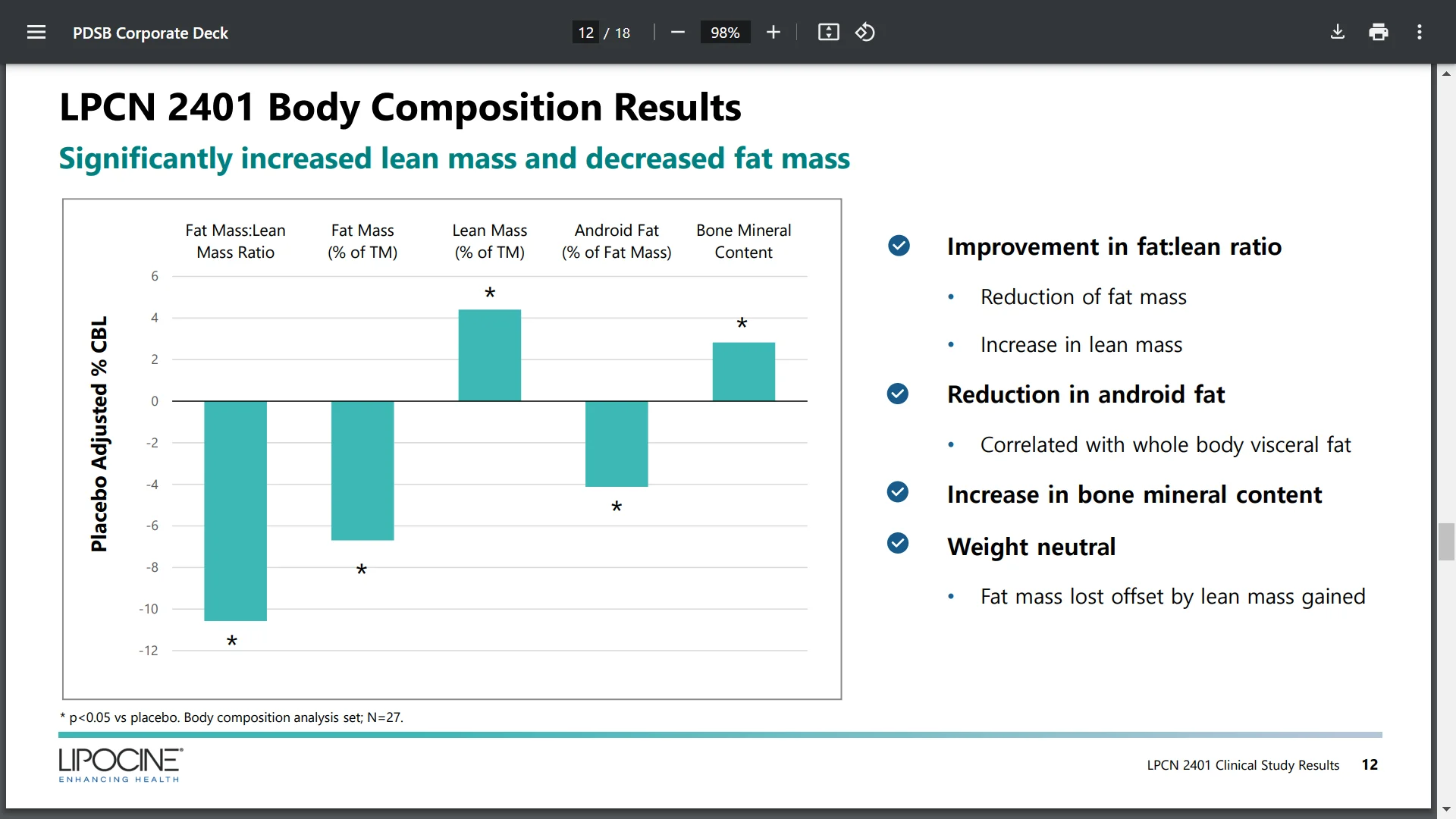1456x819 pixels.
Task: Click the Android Fat (% of Fat Mass) label
Action: (x=617, y=241)
